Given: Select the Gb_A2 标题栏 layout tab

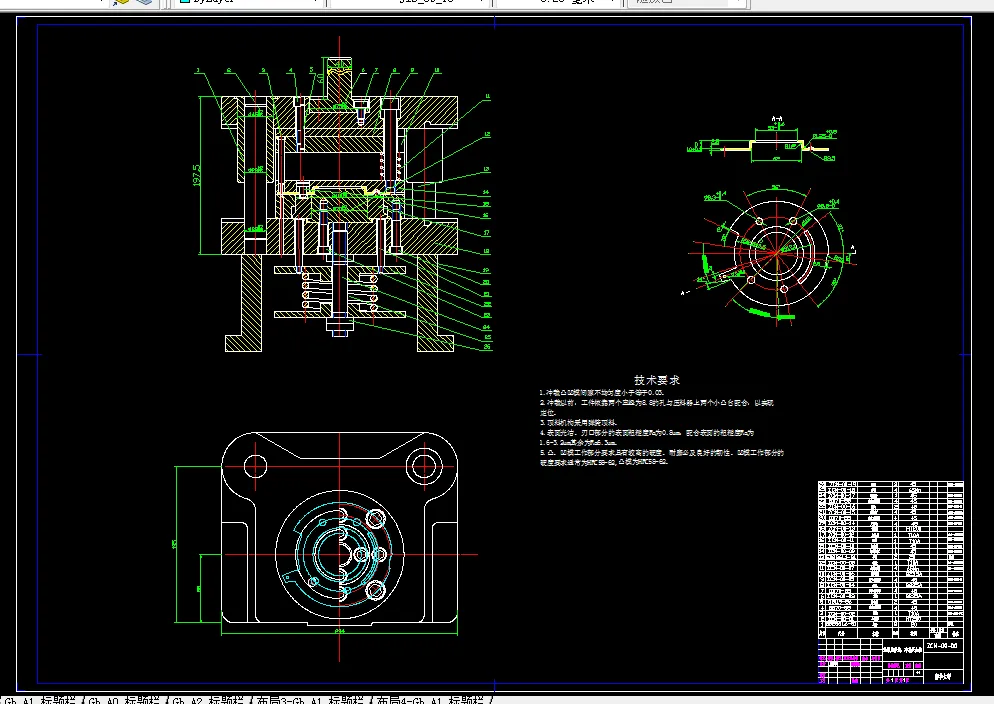Looking at the screenshot, I should [x=208, y=700].
